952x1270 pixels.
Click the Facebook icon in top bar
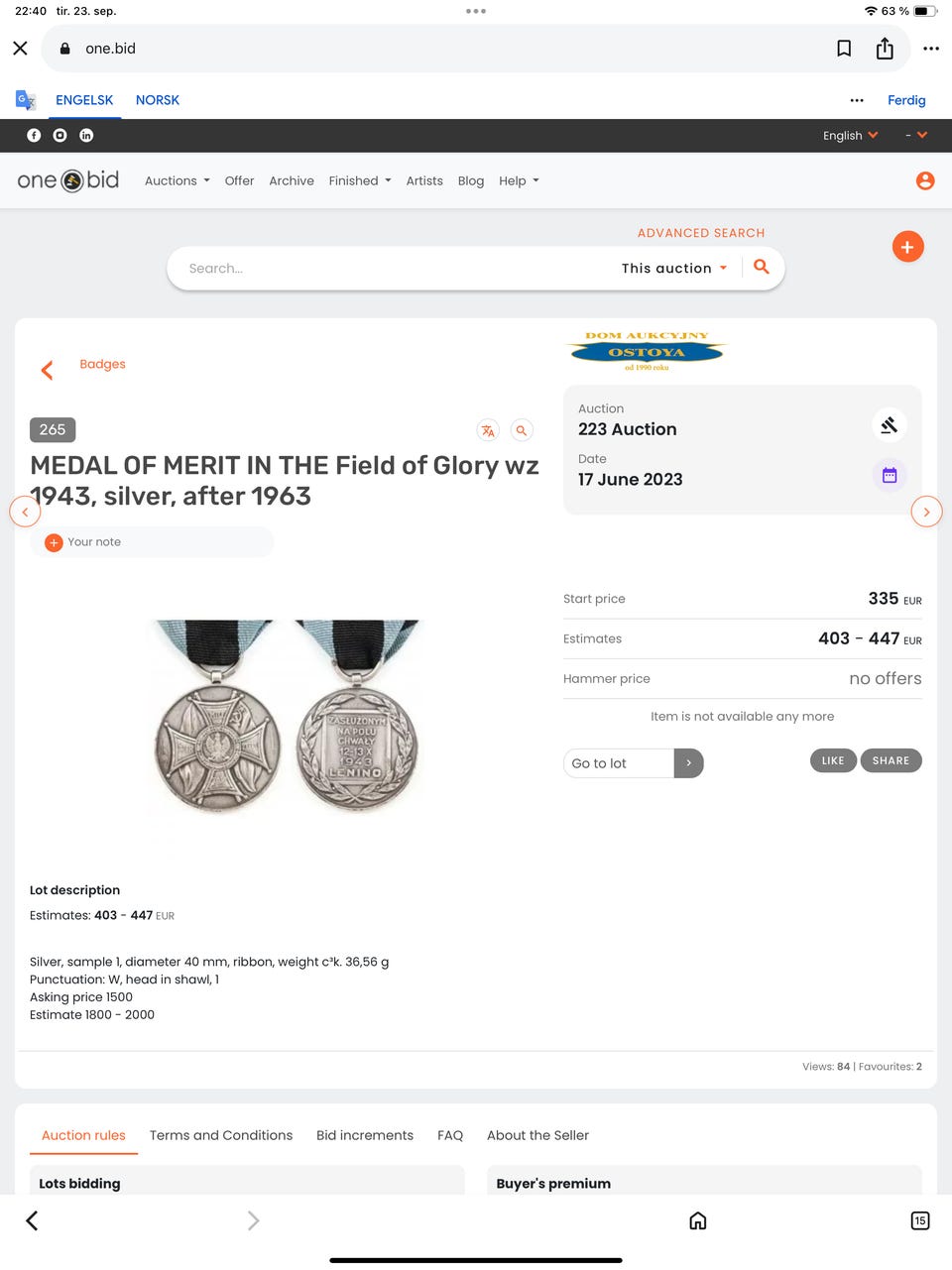coord(34,135)
